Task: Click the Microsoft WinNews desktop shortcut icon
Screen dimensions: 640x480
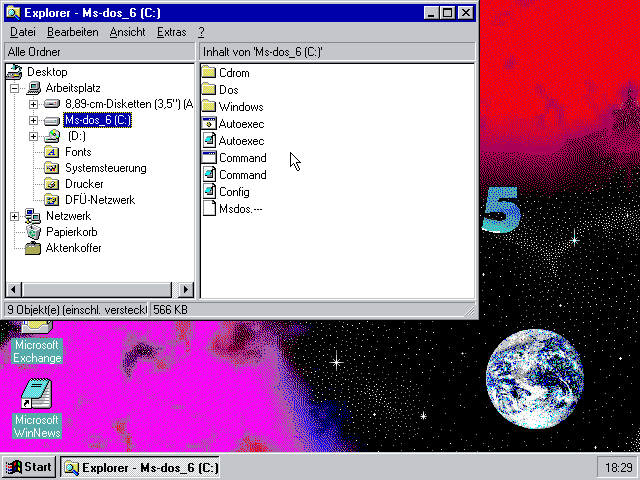Action: tap(37, 393)
